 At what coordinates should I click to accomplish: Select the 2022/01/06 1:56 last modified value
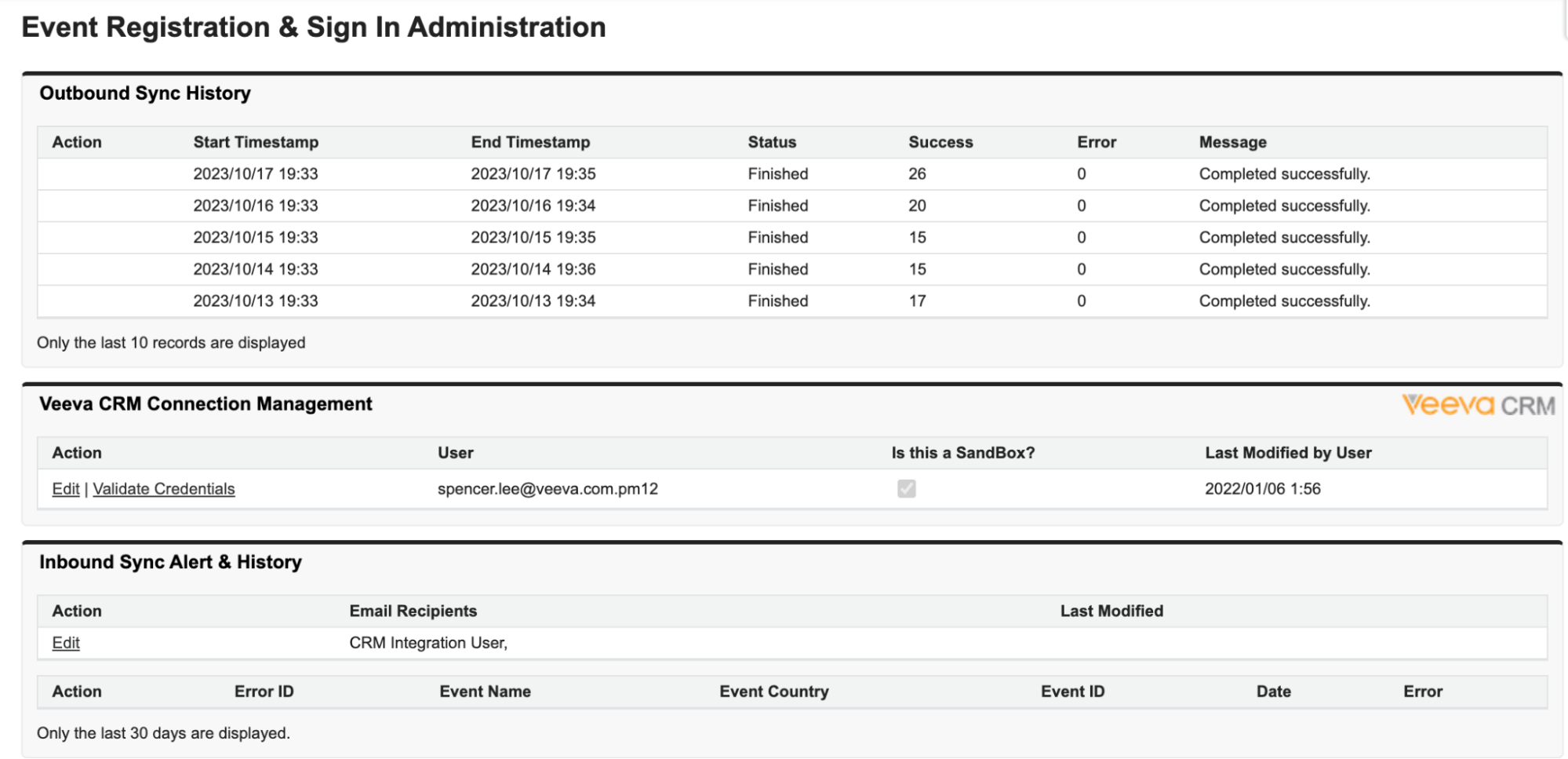(x=1262, y=489)
